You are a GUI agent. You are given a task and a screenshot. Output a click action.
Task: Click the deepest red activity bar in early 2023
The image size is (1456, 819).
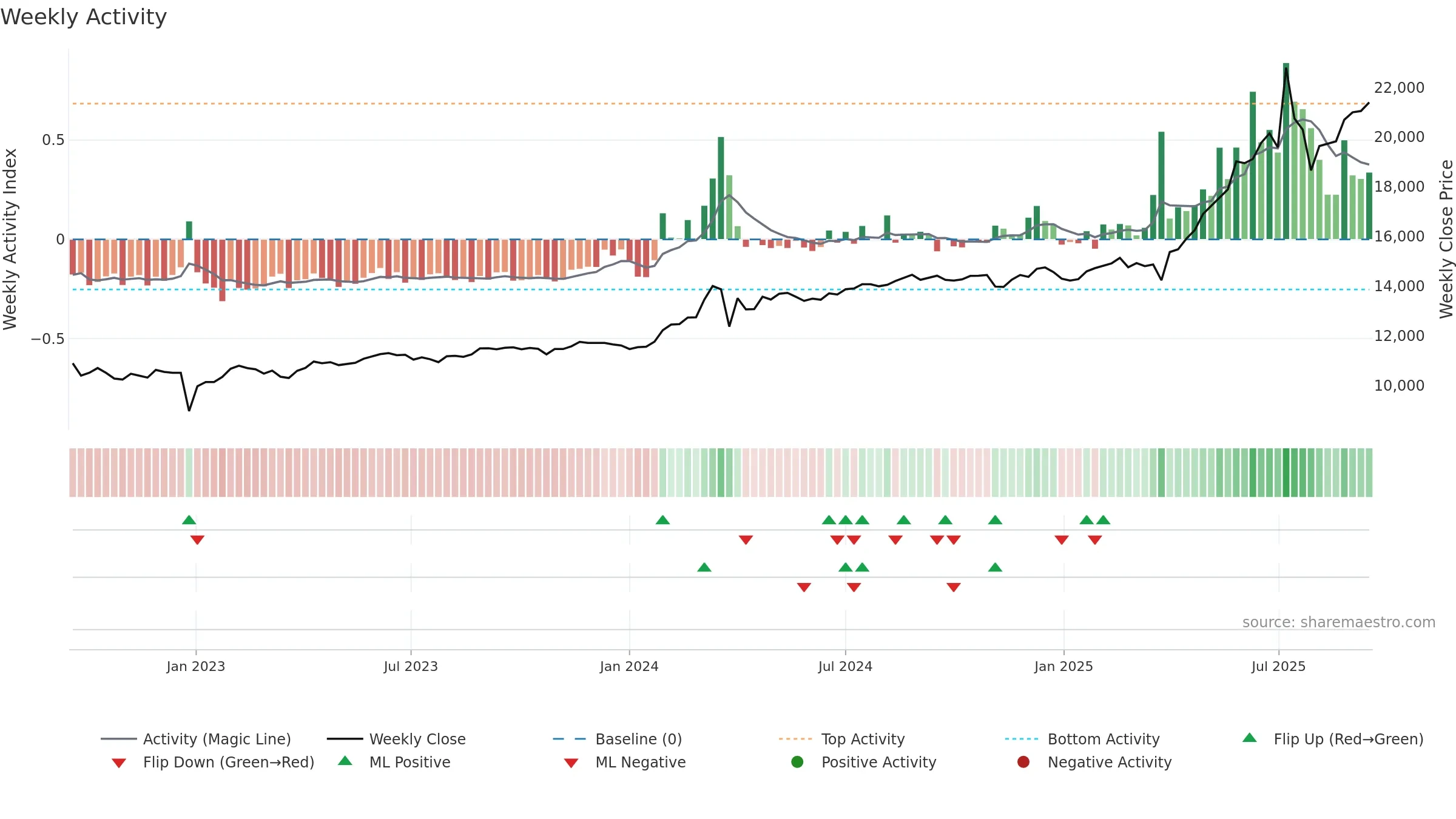[x=222, y=270]
